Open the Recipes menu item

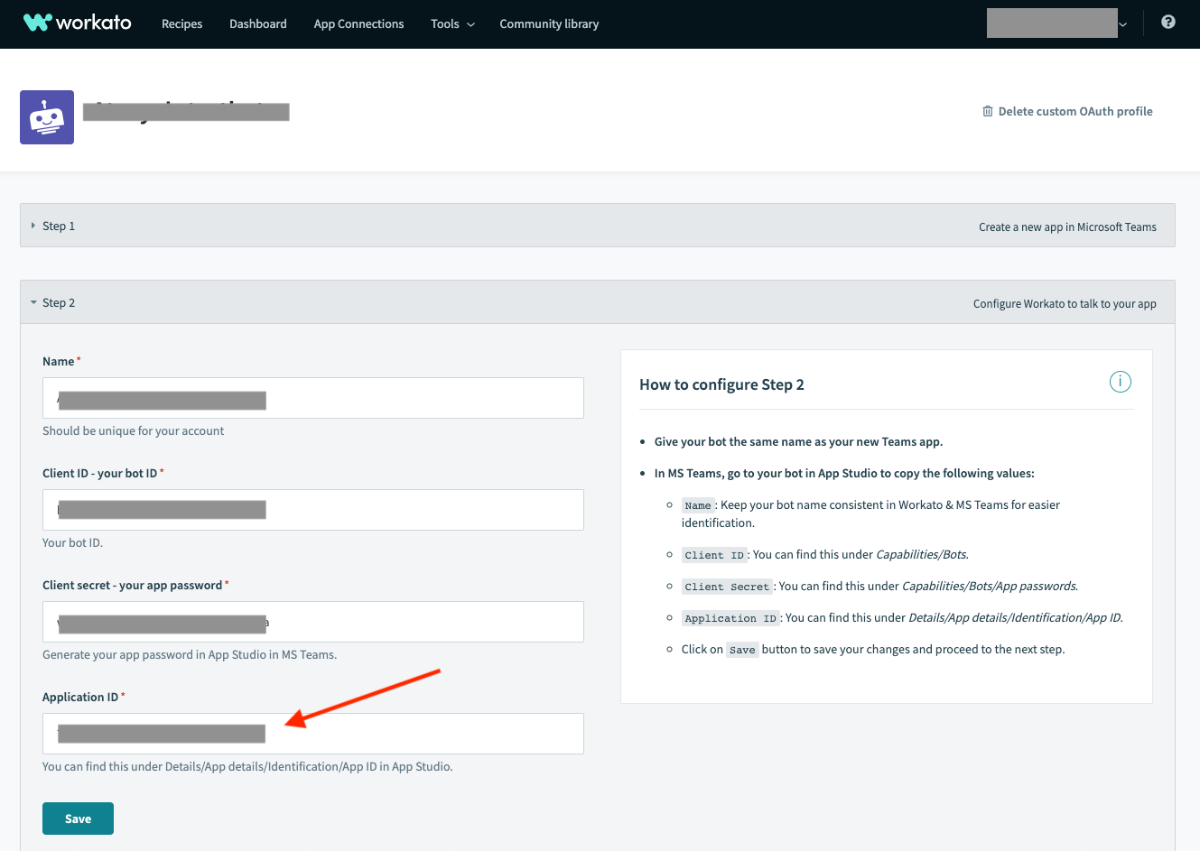(182, 24)
